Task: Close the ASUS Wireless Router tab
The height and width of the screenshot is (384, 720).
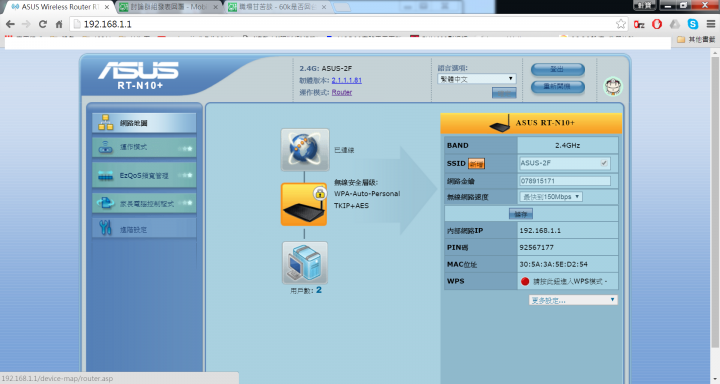Action: pyautogui.click(x=107, y=7)
